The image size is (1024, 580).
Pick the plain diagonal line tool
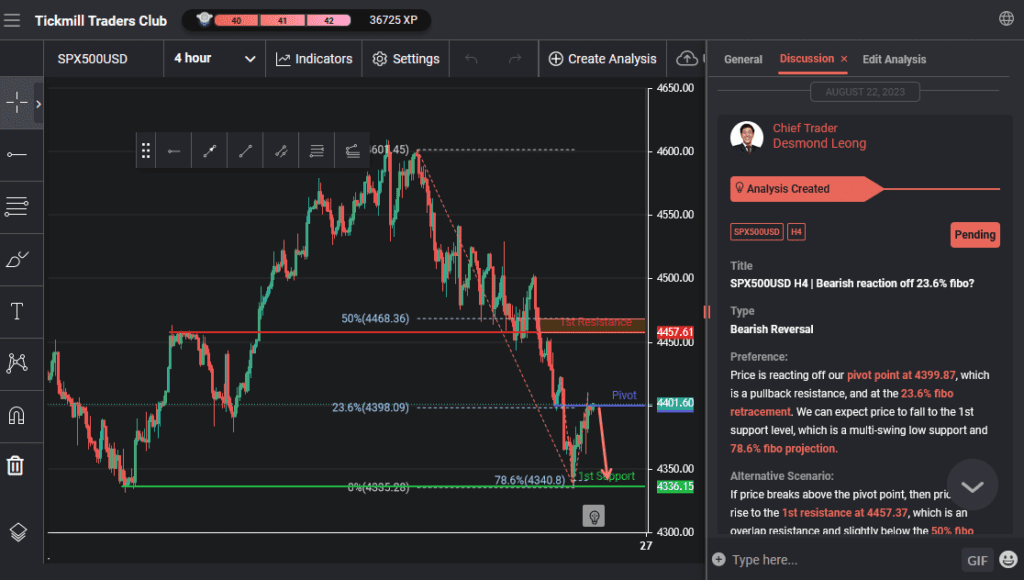(246, 152)
